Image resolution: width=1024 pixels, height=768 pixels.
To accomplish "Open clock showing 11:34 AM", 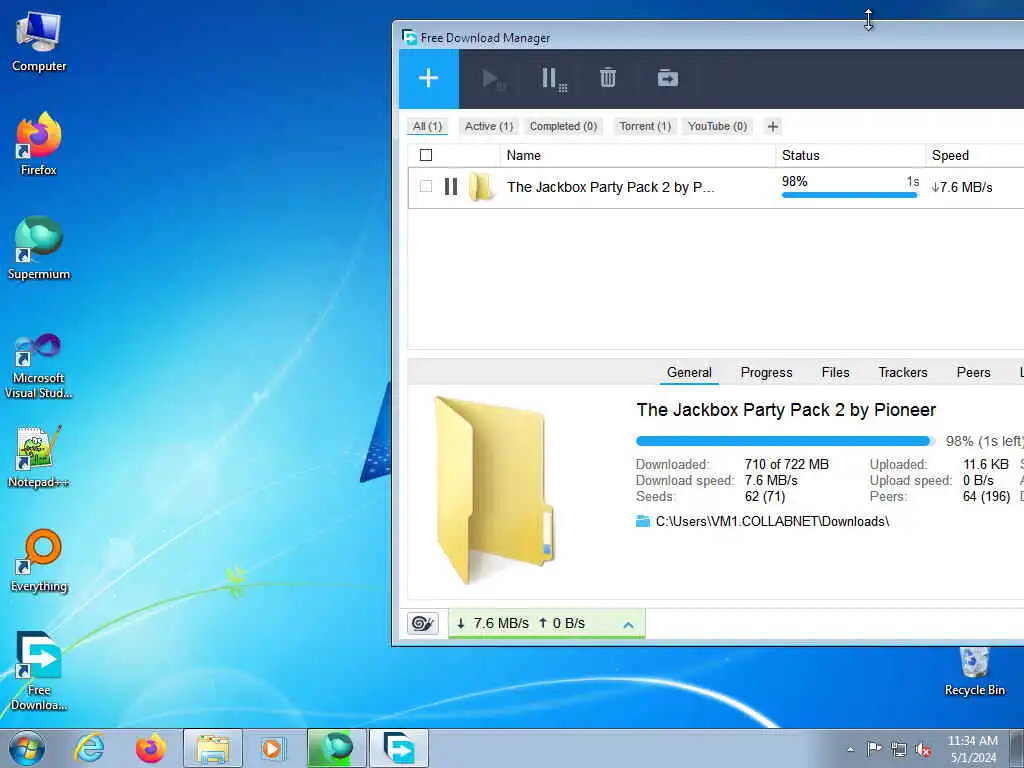I will 973,749.
